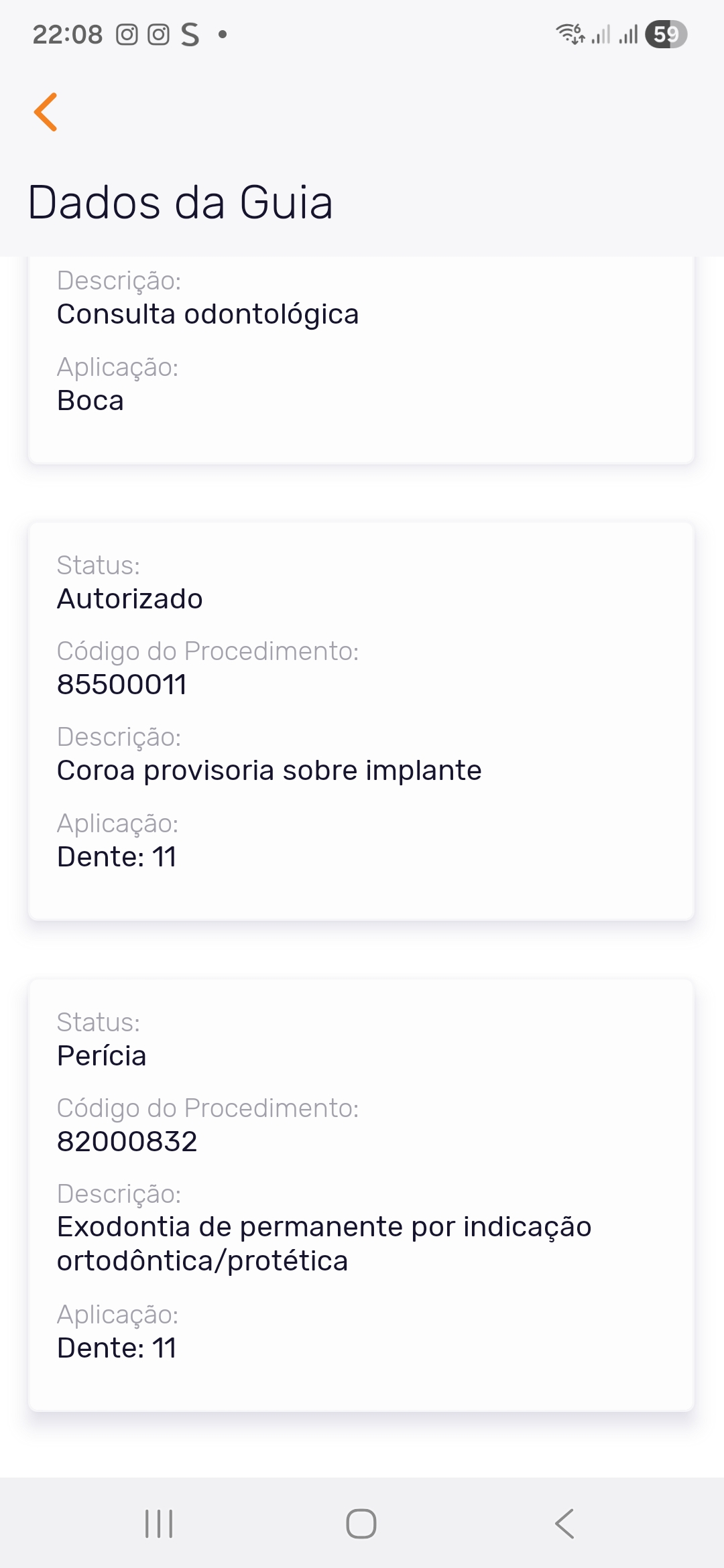Tap the "Perícia" status text

pyautogui.click(x=102, y=1056)
